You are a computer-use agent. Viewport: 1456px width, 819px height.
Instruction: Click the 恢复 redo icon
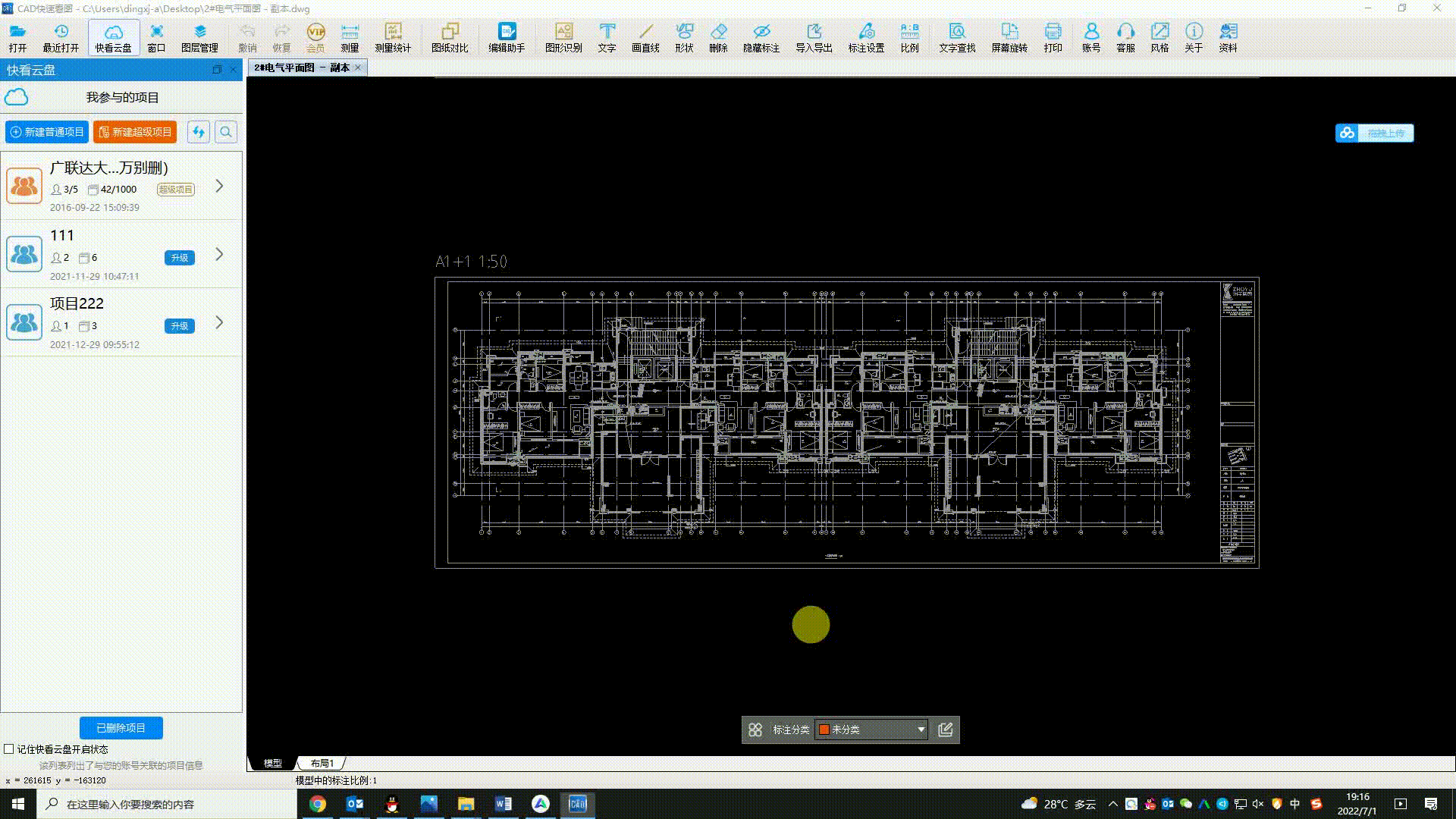pos(281,37)
